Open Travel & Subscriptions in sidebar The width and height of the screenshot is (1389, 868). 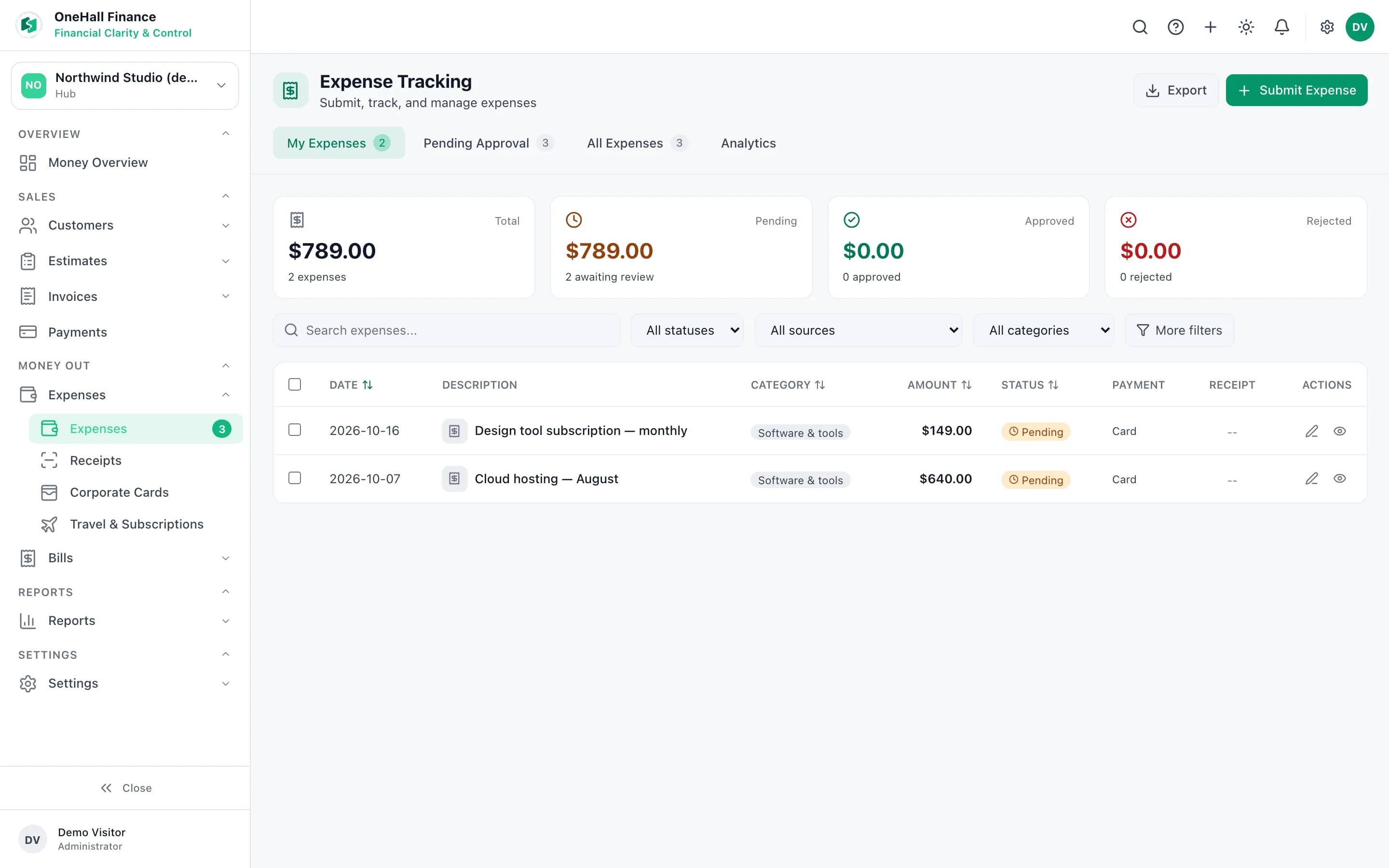point(136,524)
